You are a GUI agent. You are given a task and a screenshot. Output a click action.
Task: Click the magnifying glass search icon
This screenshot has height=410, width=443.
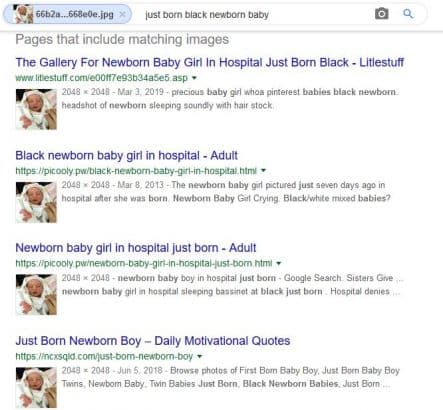pyautogui.click(x=408, y=14)
